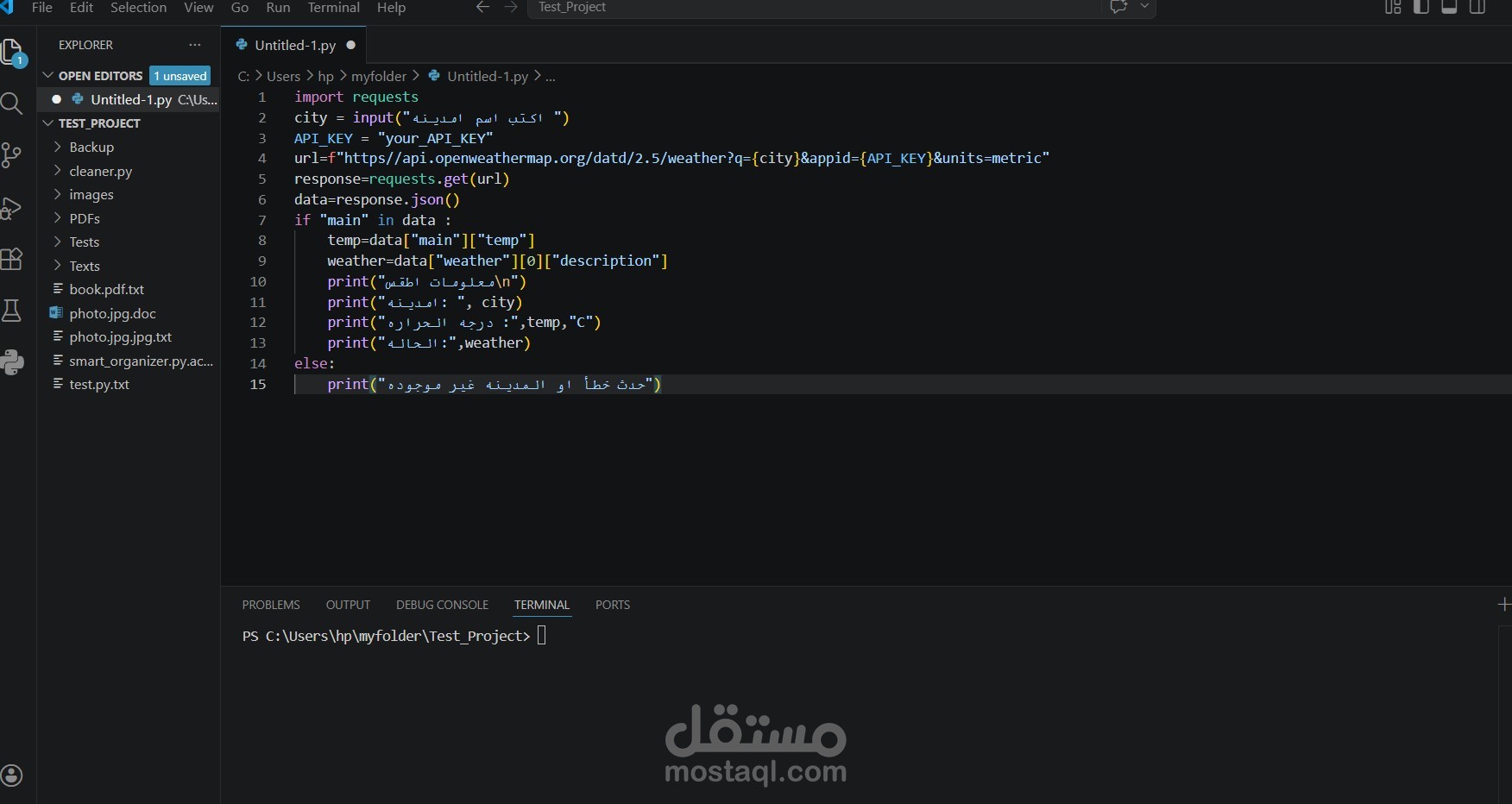The width and height of the screenshot is (1512, 804).
Task: Switch to the OUTPUT panel tab
Action: (348, 605)
